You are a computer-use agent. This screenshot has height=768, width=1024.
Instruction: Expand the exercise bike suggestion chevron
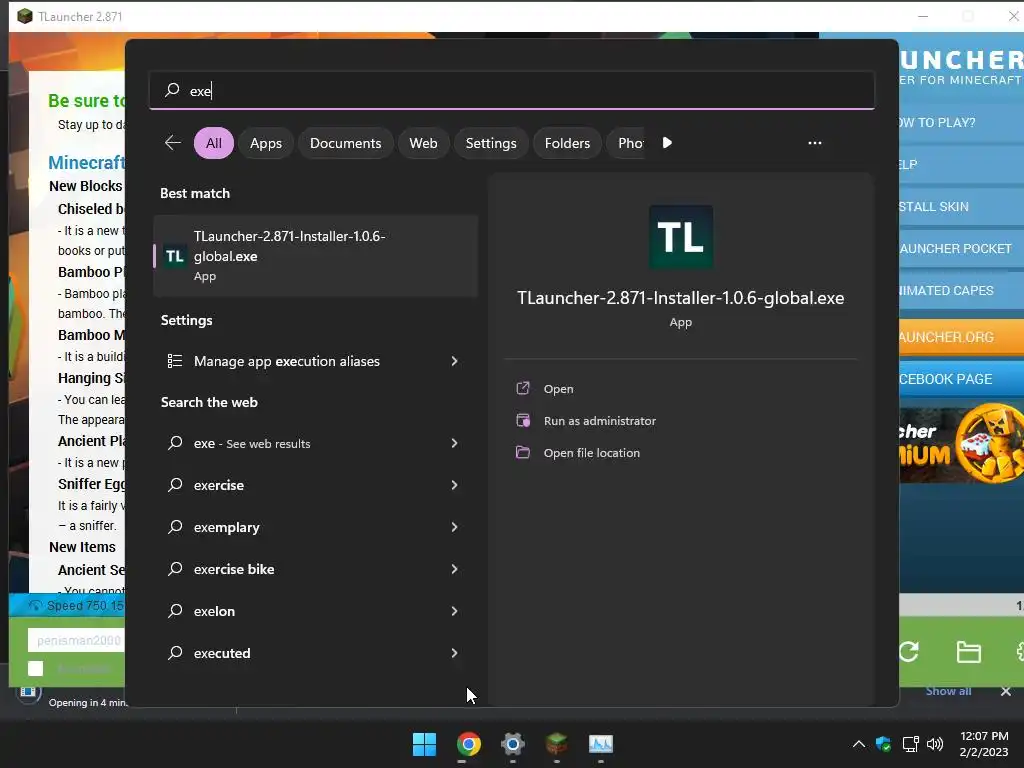click(x=455, y=569)
